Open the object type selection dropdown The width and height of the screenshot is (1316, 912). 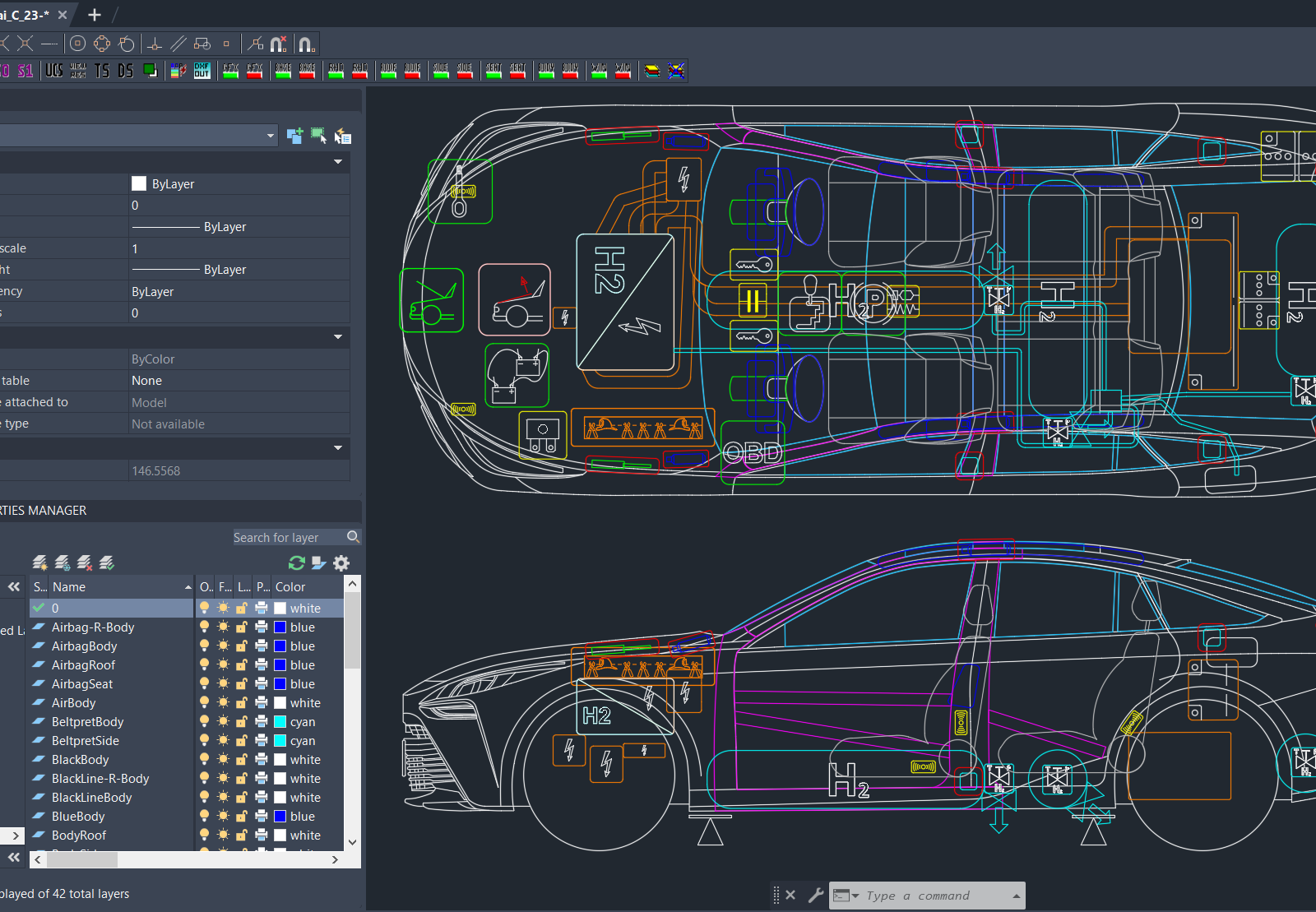(271, 136)
